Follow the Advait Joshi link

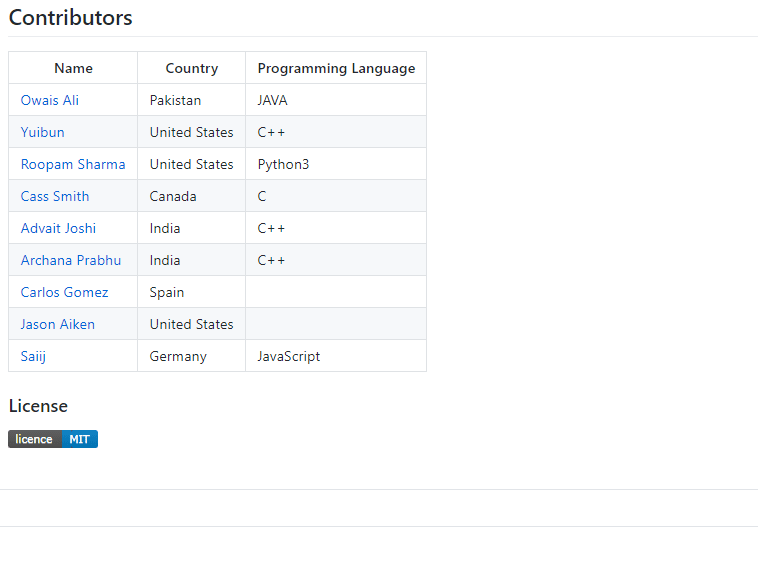pos(58,228)
